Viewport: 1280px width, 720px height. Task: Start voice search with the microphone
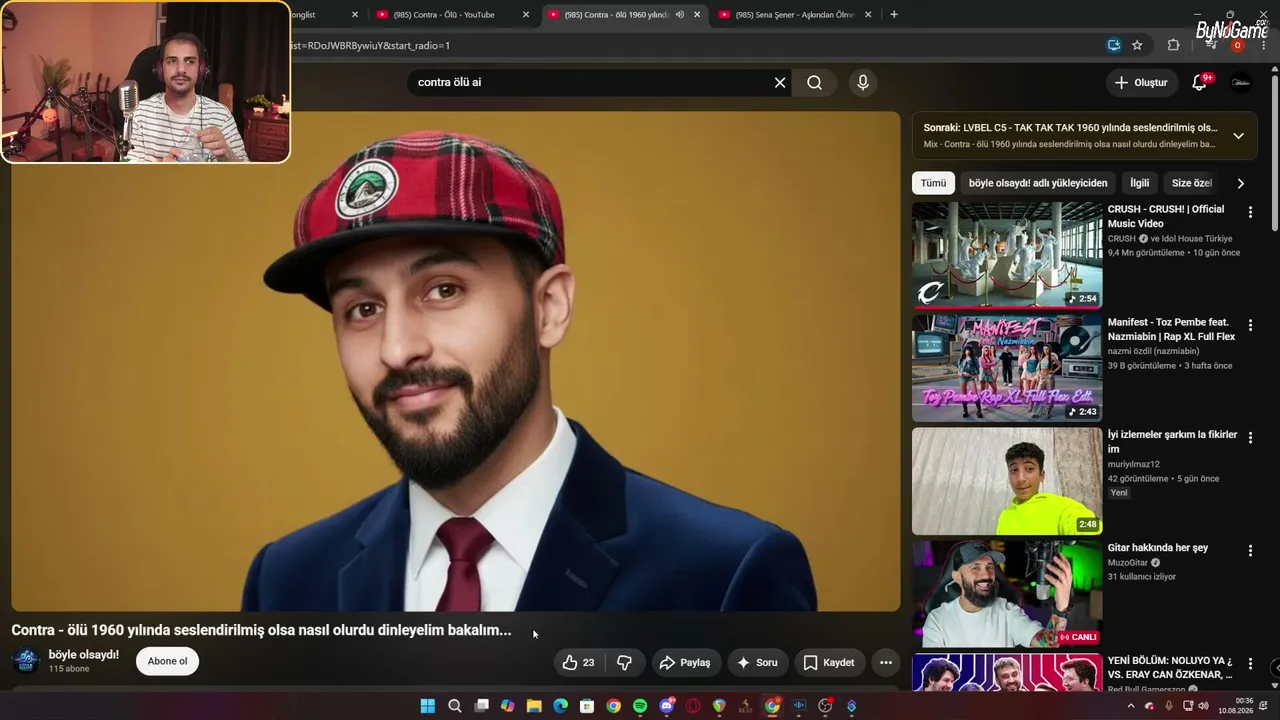tap(863, 83)
